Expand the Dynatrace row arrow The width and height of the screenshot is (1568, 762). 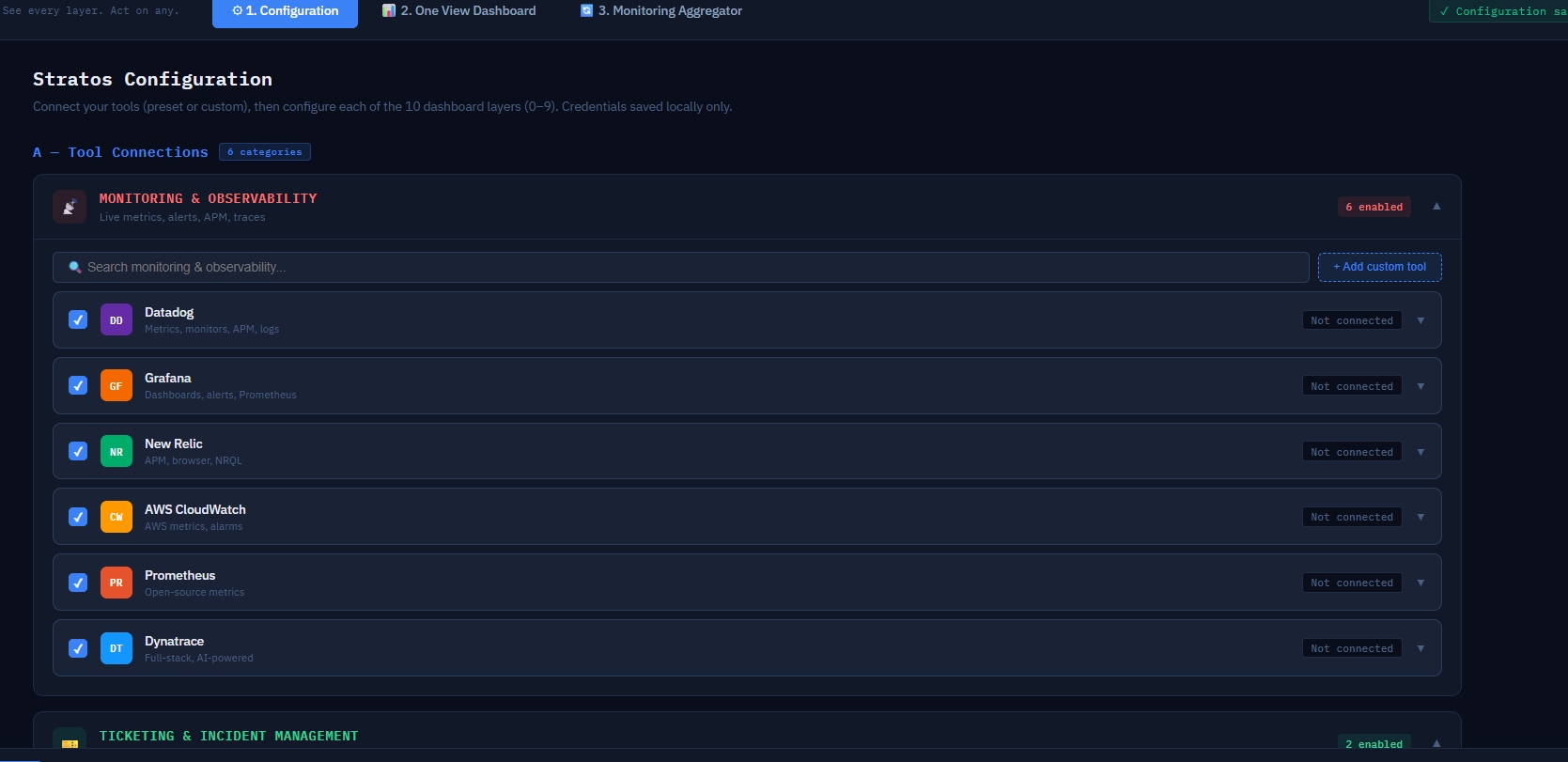[1421, 648]
